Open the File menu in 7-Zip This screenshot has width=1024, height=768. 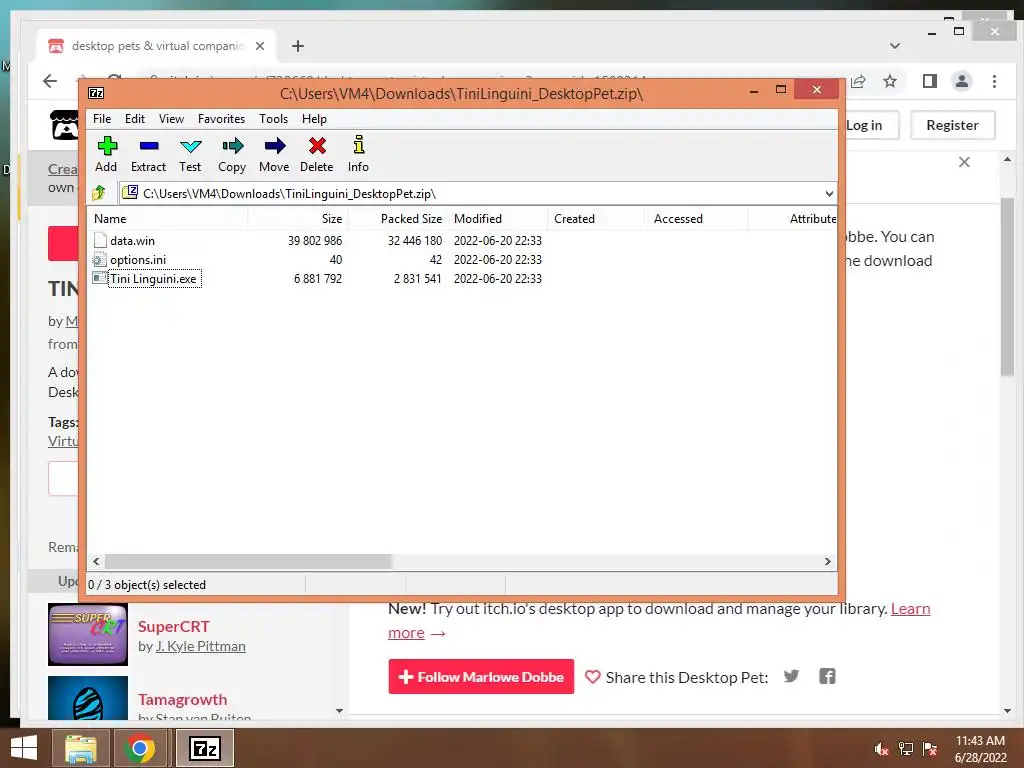(102, 119)
